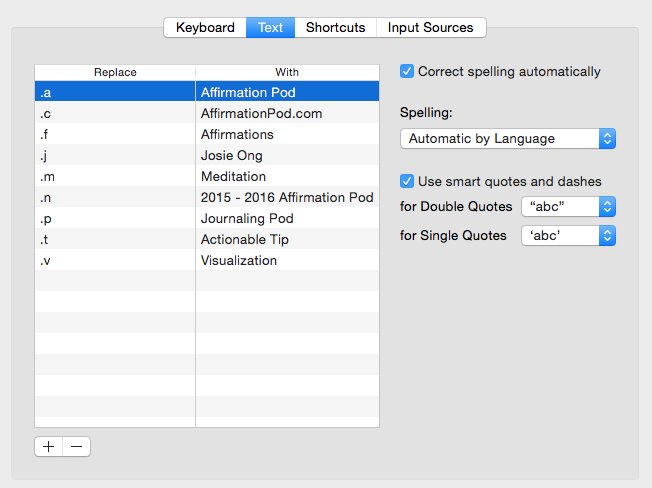Open the Spelling language dropdown
This screenshot has width=652, height=488.
tap(508, 138)
